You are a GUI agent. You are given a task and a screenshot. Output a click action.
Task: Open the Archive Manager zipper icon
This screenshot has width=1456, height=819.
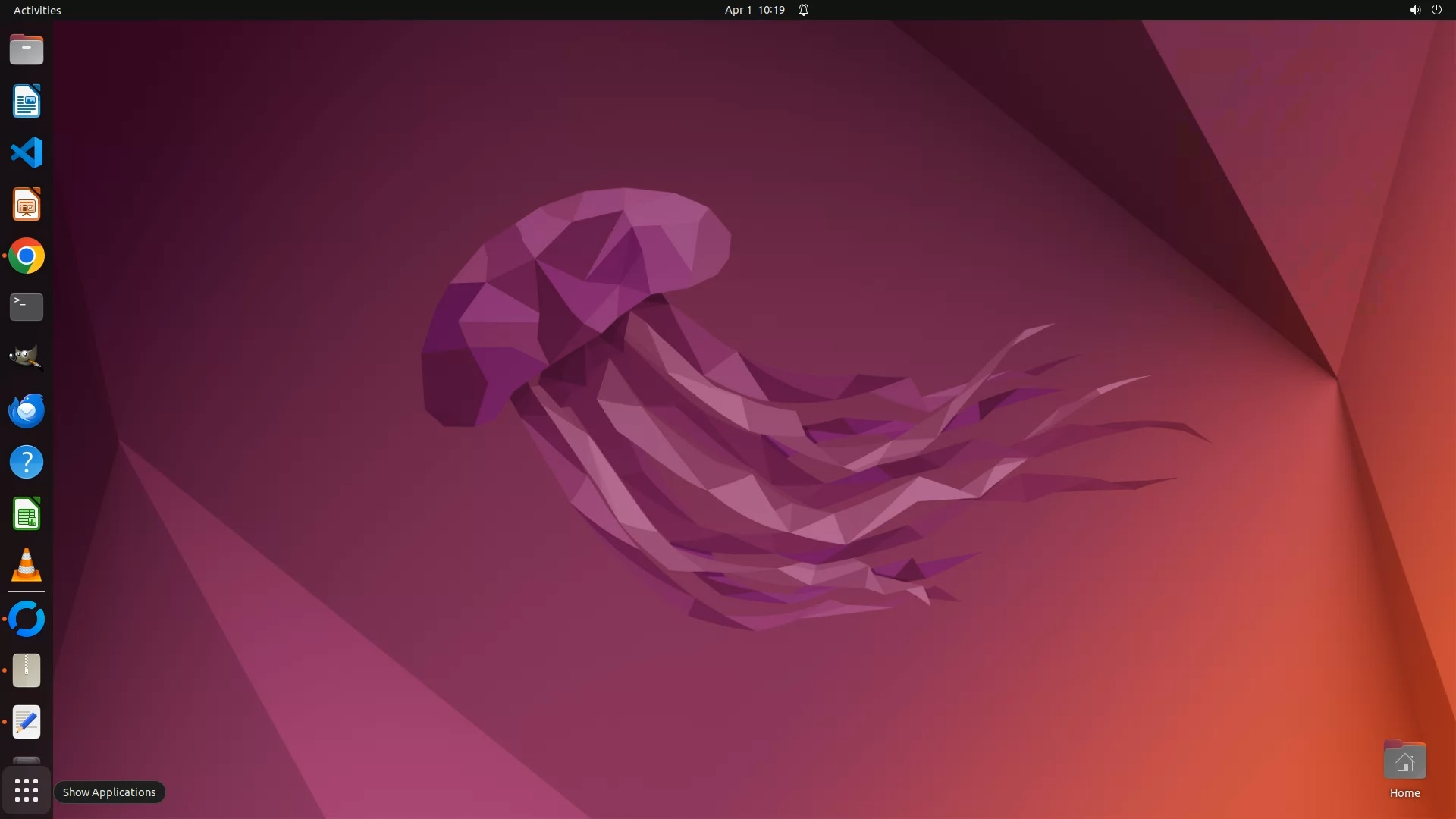point(27,671)
